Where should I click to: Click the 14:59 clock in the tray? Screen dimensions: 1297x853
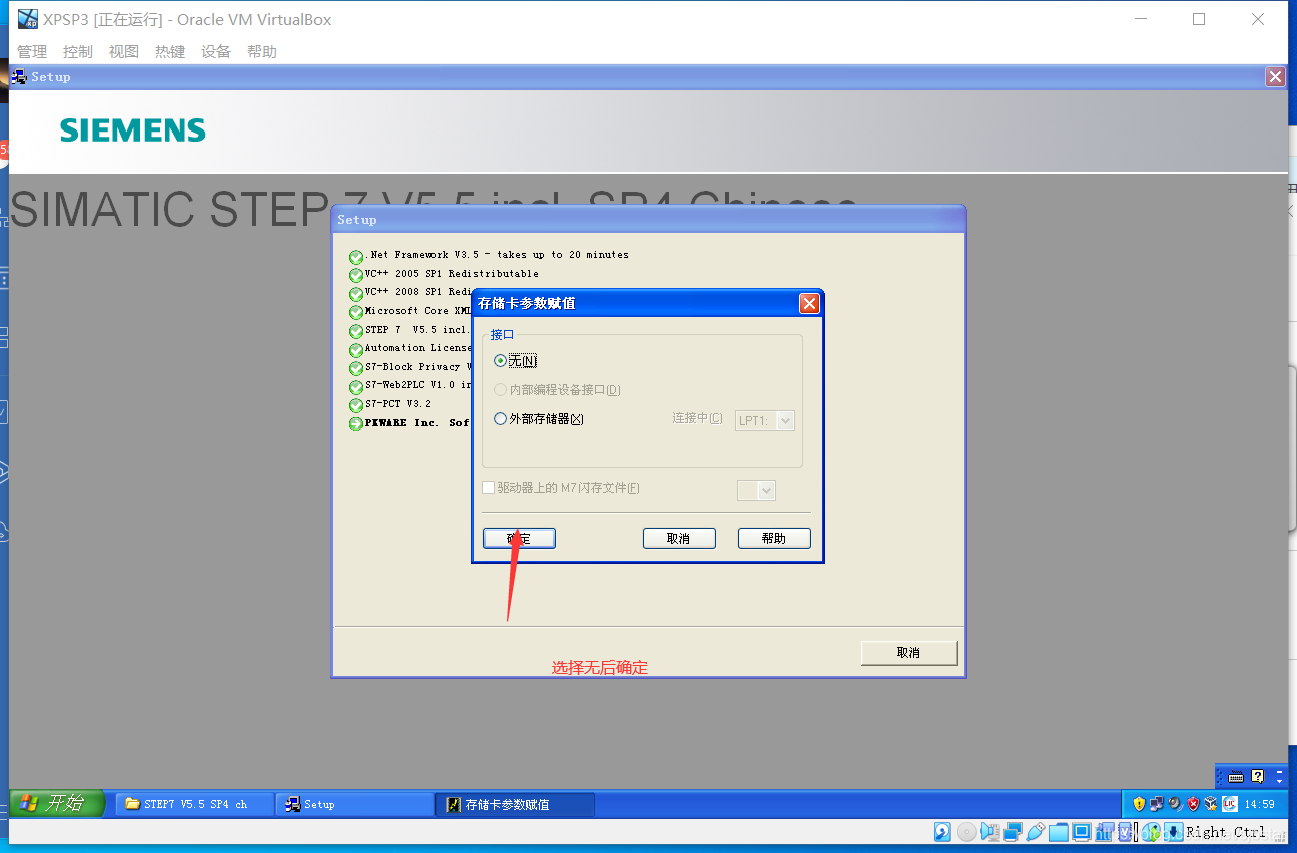(x=1259, y=804)
